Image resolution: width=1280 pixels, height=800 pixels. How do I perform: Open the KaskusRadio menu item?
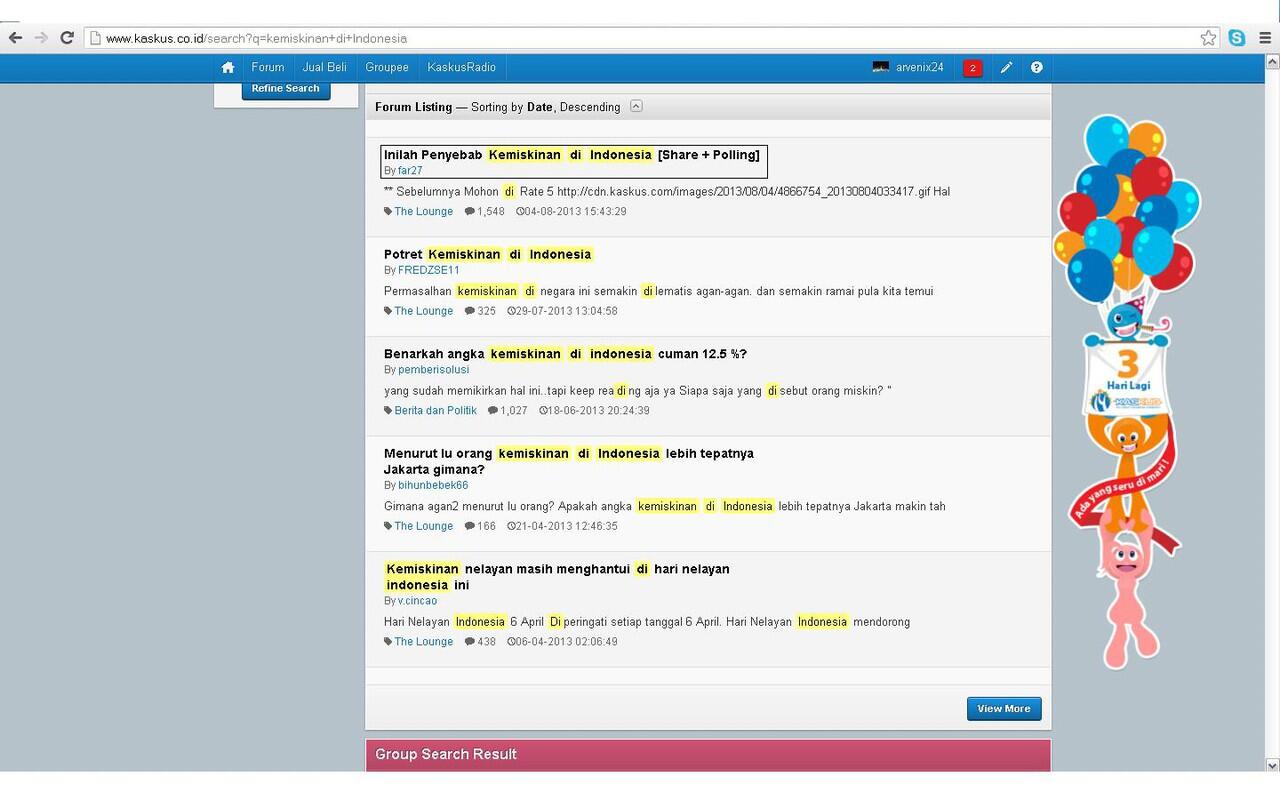point(462,67)
